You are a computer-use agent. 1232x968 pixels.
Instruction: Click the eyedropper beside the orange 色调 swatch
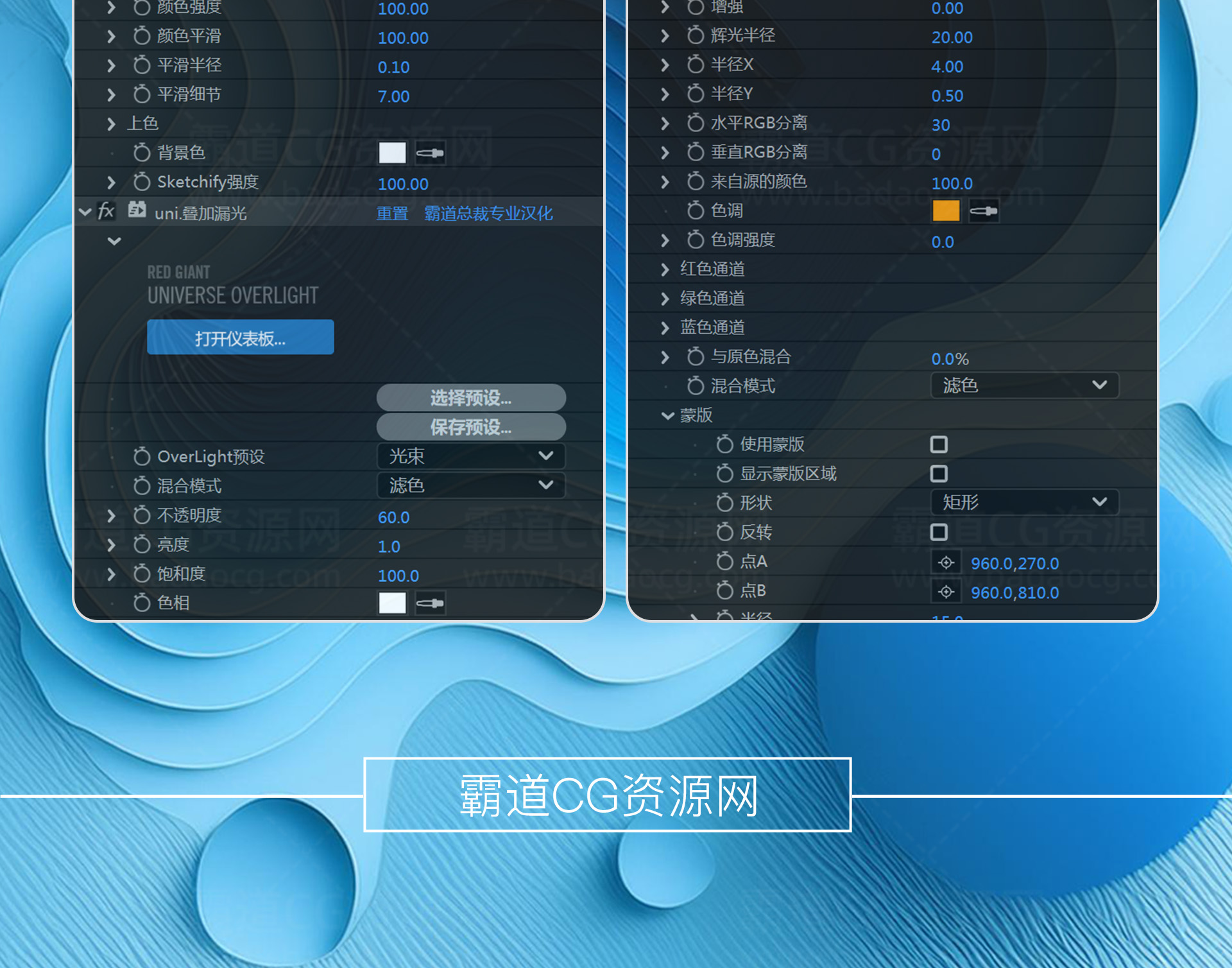point(983,211)
